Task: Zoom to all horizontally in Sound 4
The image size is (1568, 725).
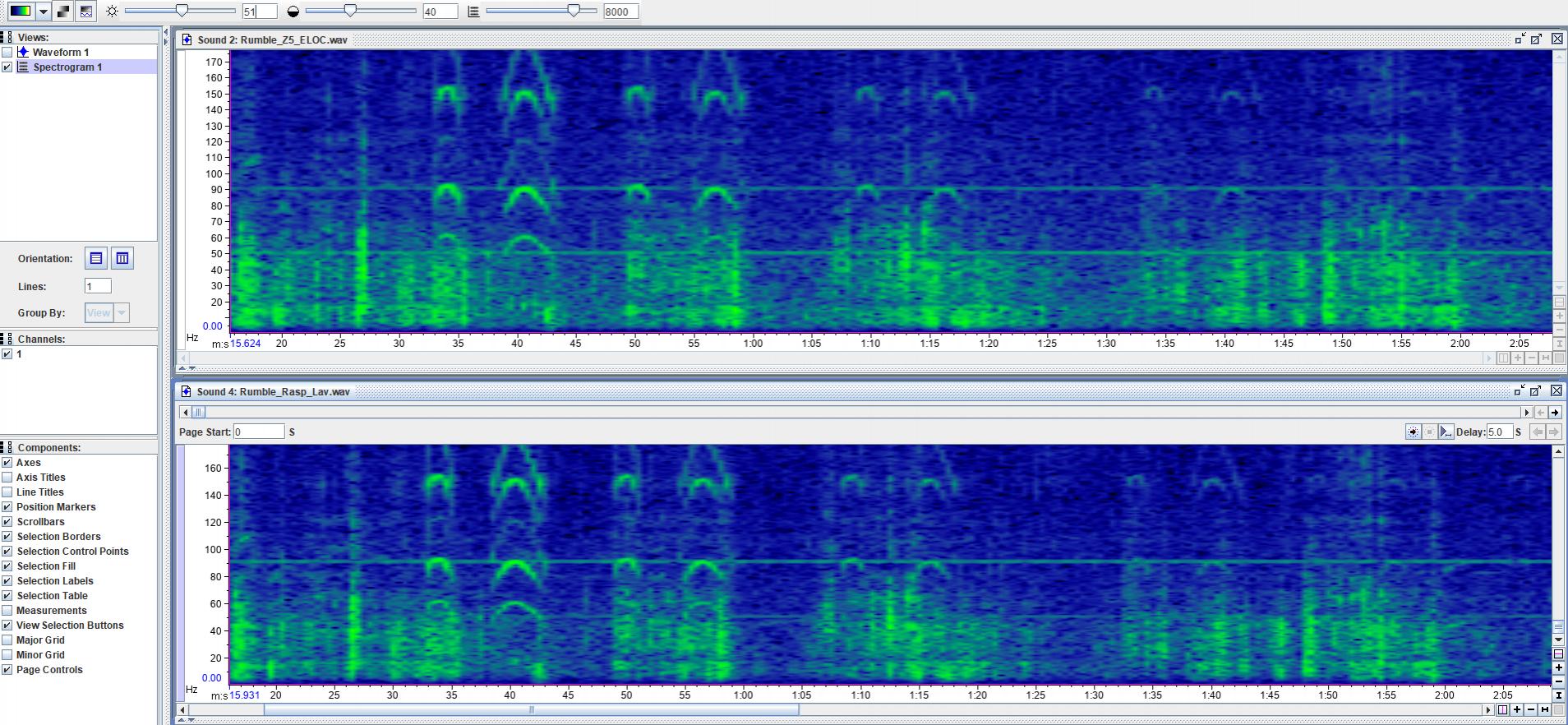Action: tap(1545, 709)
